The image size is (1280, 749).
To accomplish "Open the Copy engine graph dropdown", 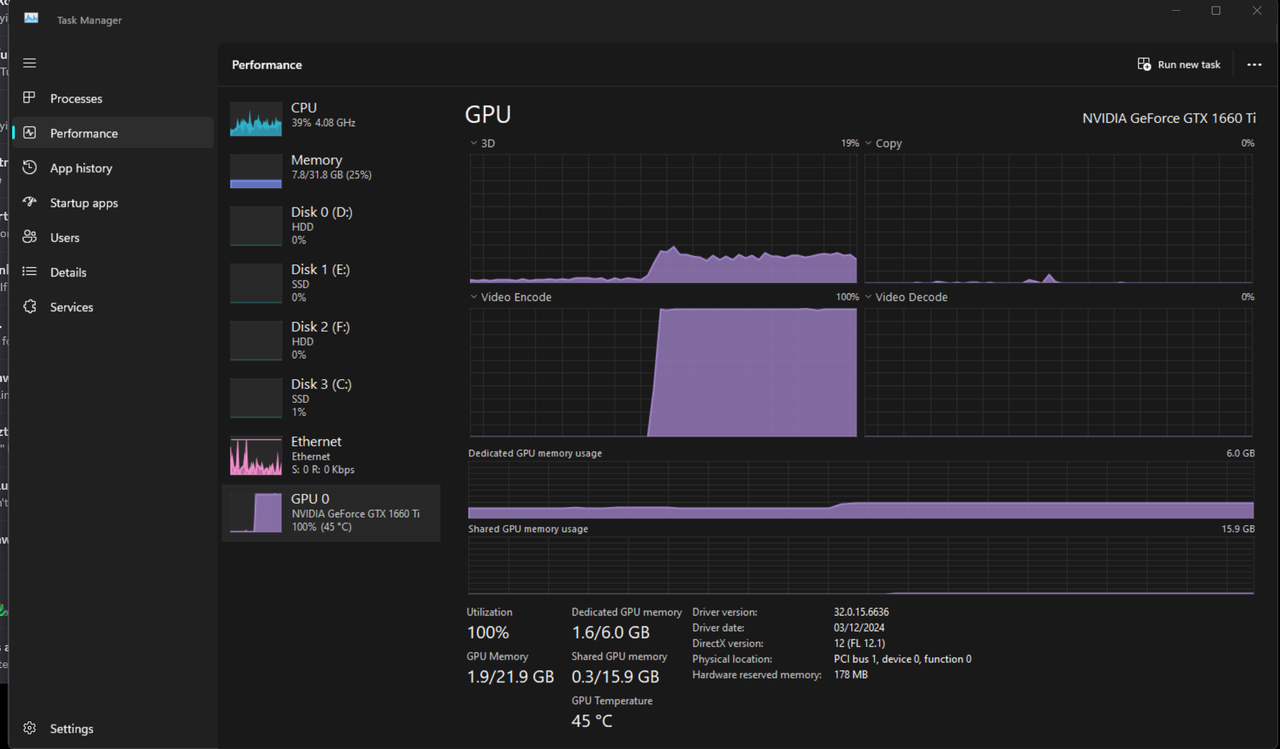I will [869, 143].
